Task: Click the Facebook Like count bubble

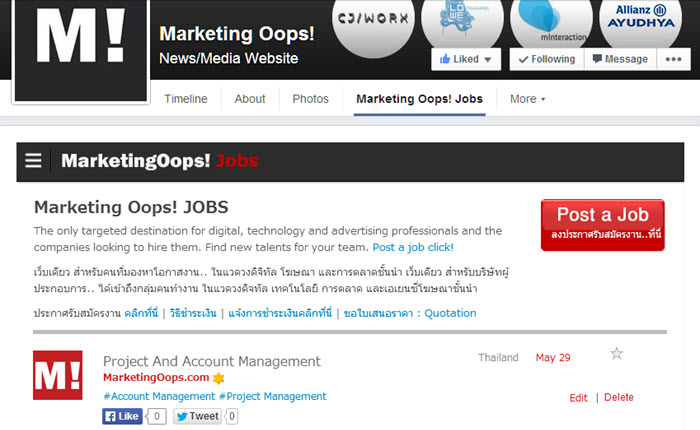Action: click(156, 416)
